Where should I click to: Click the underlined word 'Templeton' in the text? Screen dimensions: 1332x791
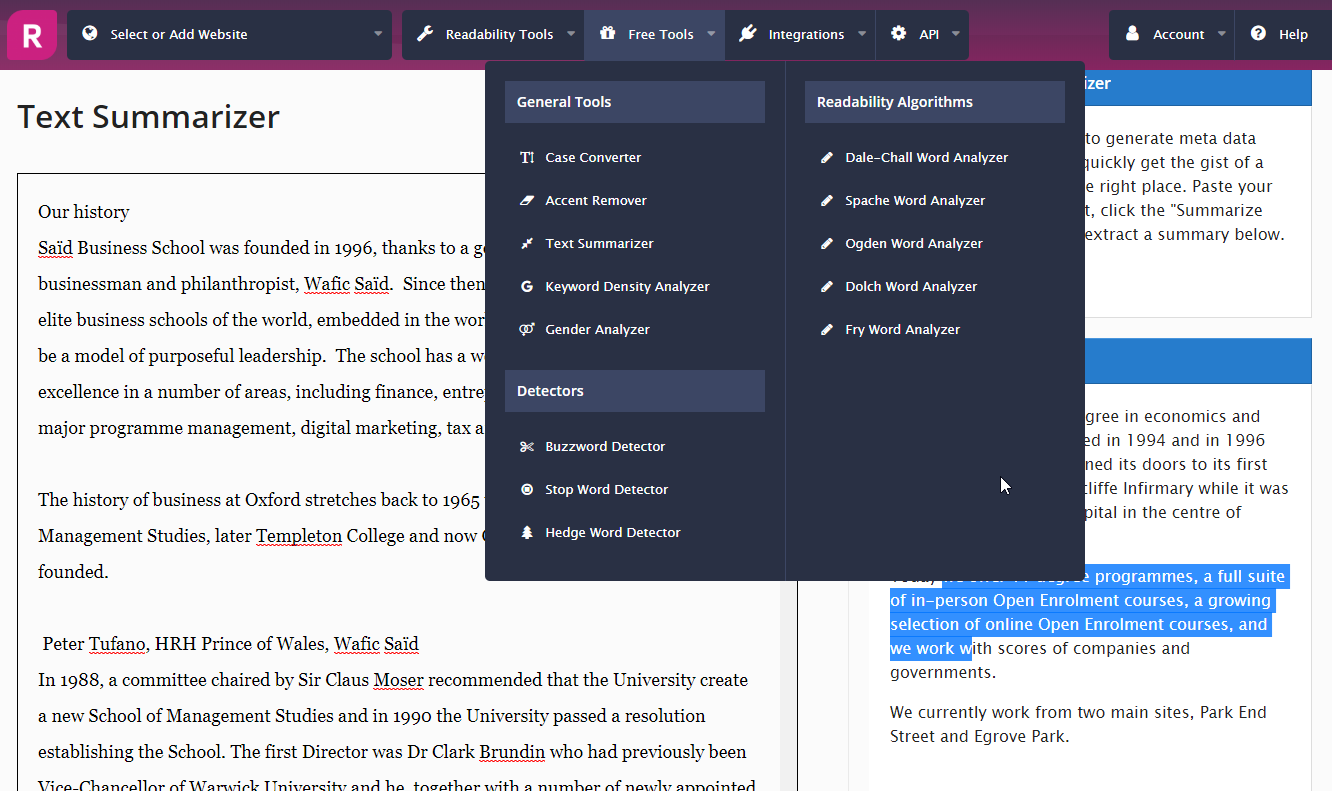pyautogui.click(x=299, y=536)
